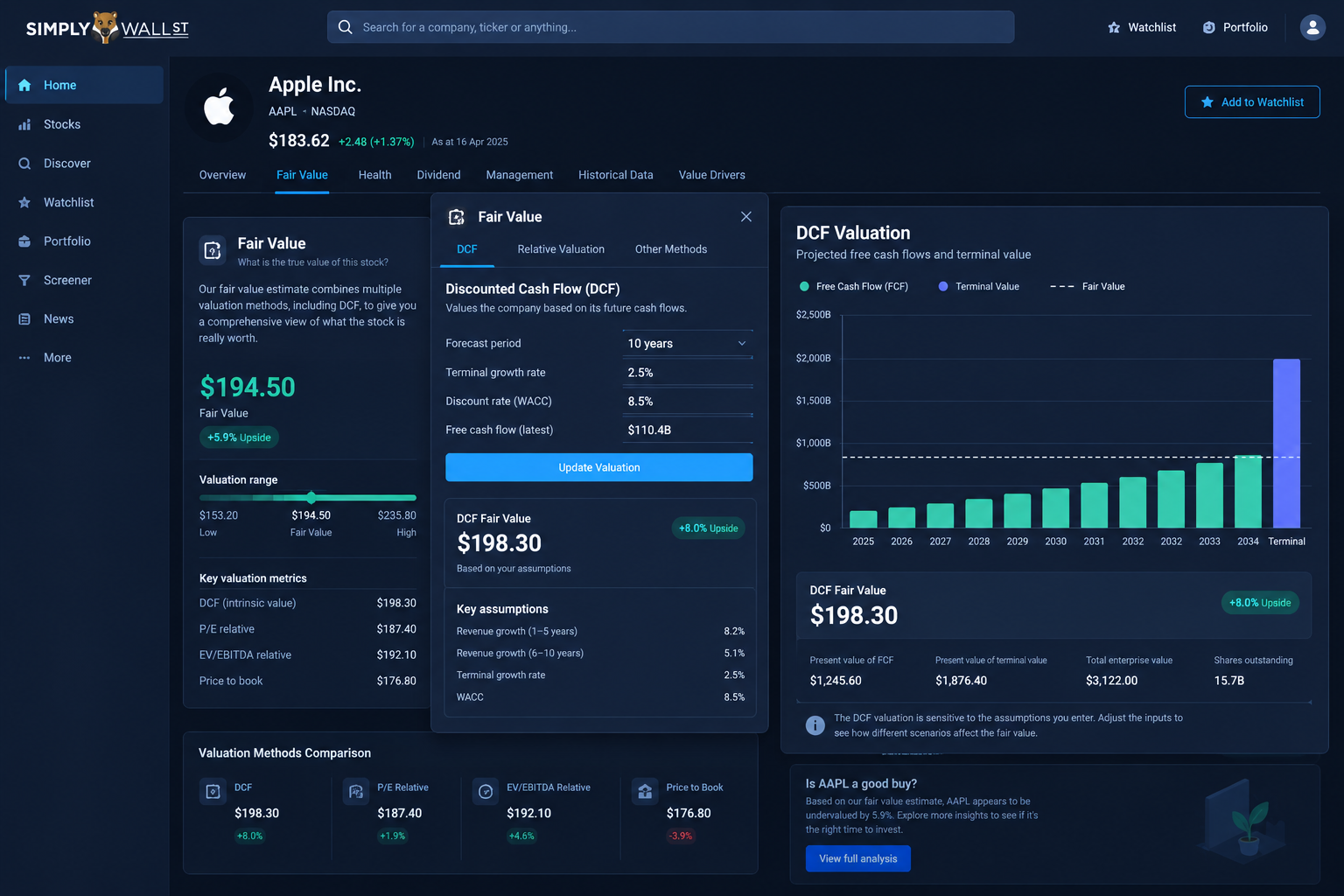Click the Price to Book method icon
The width and height of the screenshot is (1344, 896).
click(x=645, y=792)
